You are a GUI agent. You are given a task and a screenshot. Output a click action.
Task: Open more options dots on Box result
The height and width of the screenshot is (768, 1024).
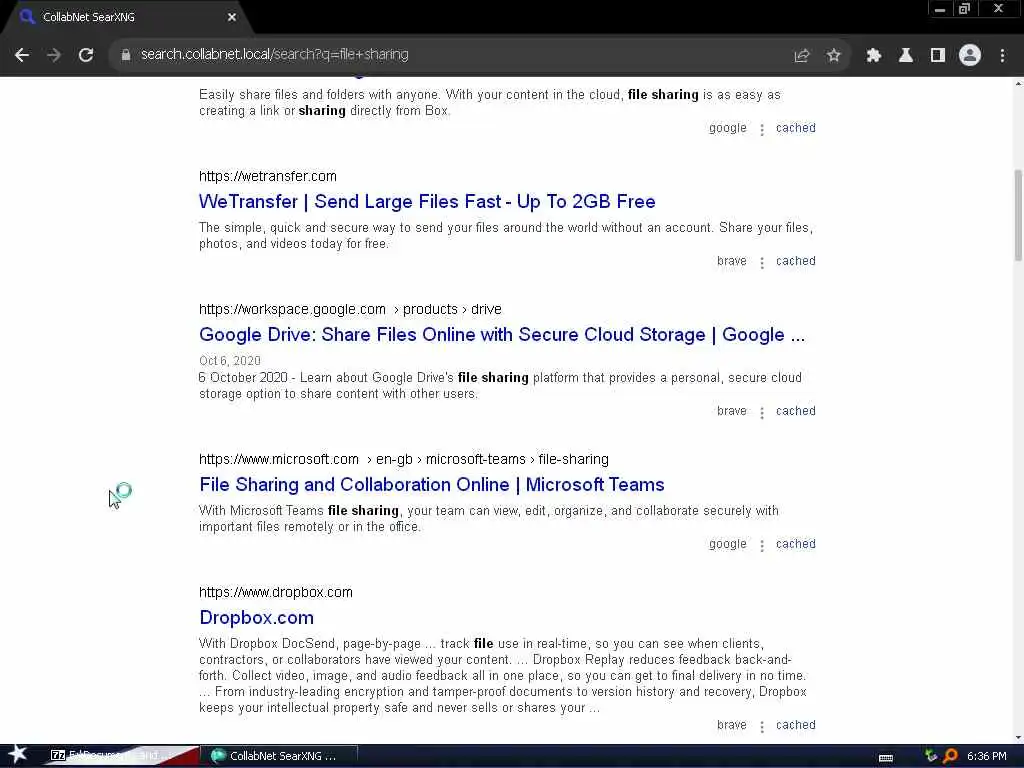[x=761, y=129]
